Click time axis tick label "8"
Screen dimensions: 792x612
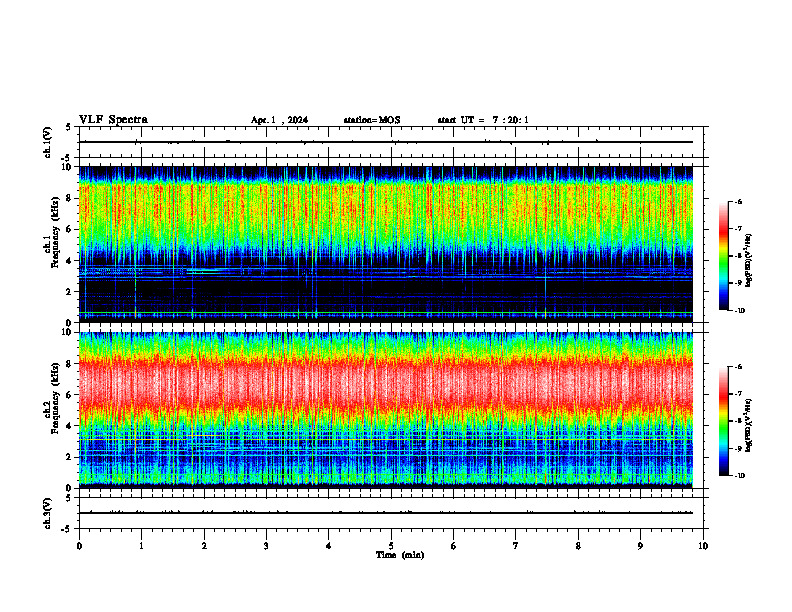pos(578,546)
